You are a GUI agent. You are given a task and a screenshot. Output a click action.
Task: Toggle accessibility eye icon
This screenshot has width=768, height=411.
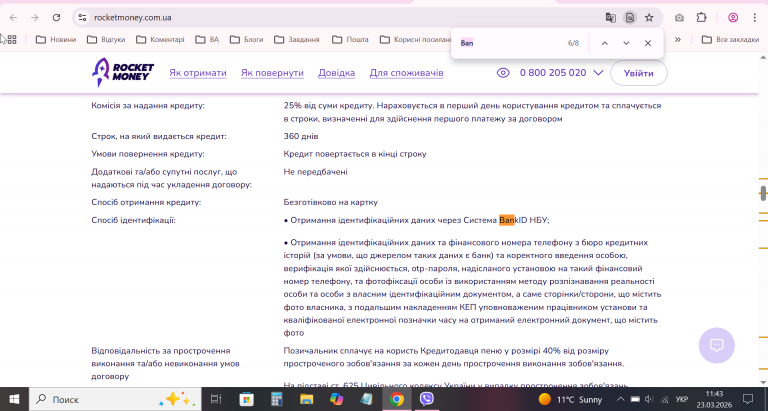tap(503, 73)
